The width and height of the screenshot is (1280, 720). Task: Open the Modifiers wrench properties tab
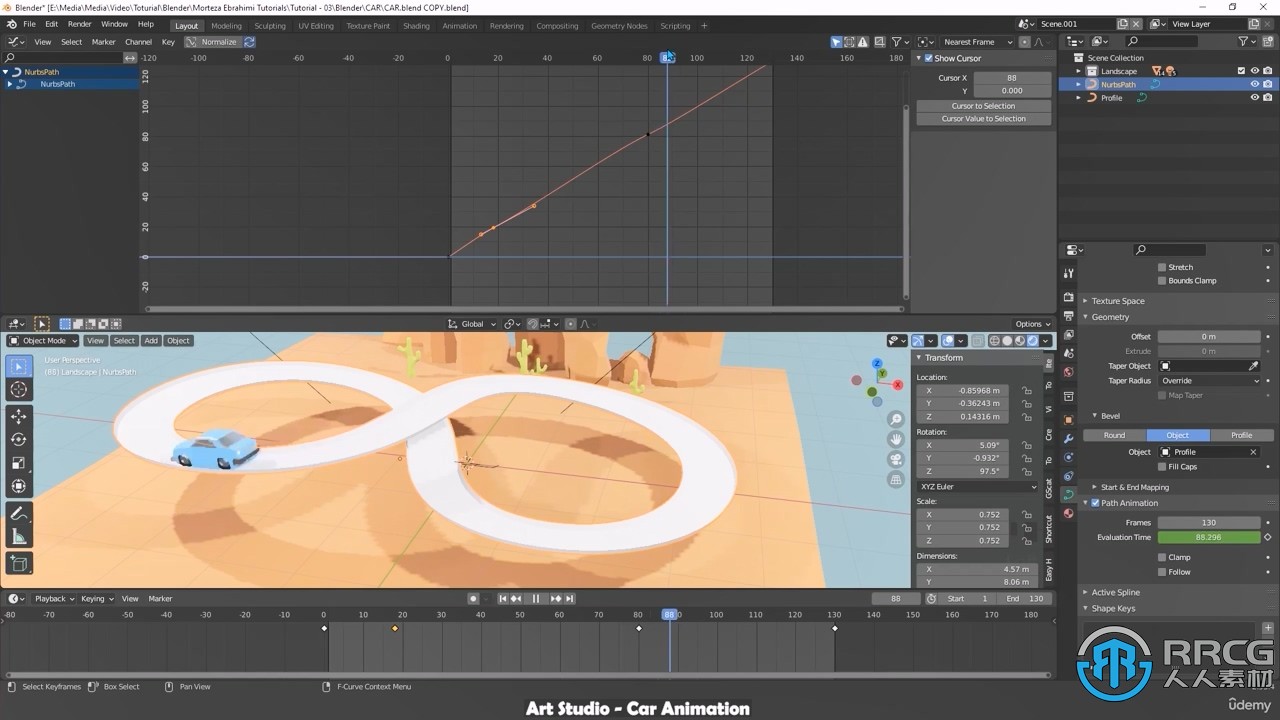click(x=1068, y=438)
